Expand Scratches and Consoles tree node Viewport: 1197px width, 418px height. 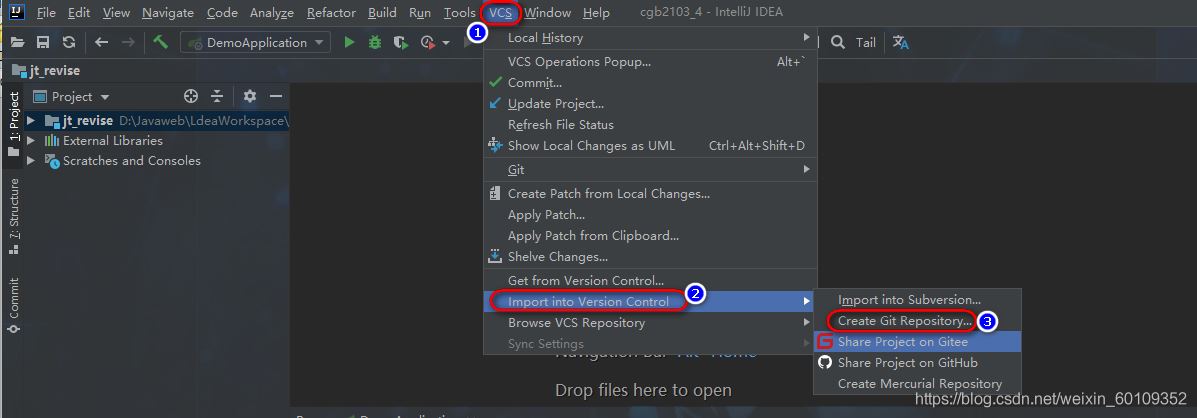point(31,160)
